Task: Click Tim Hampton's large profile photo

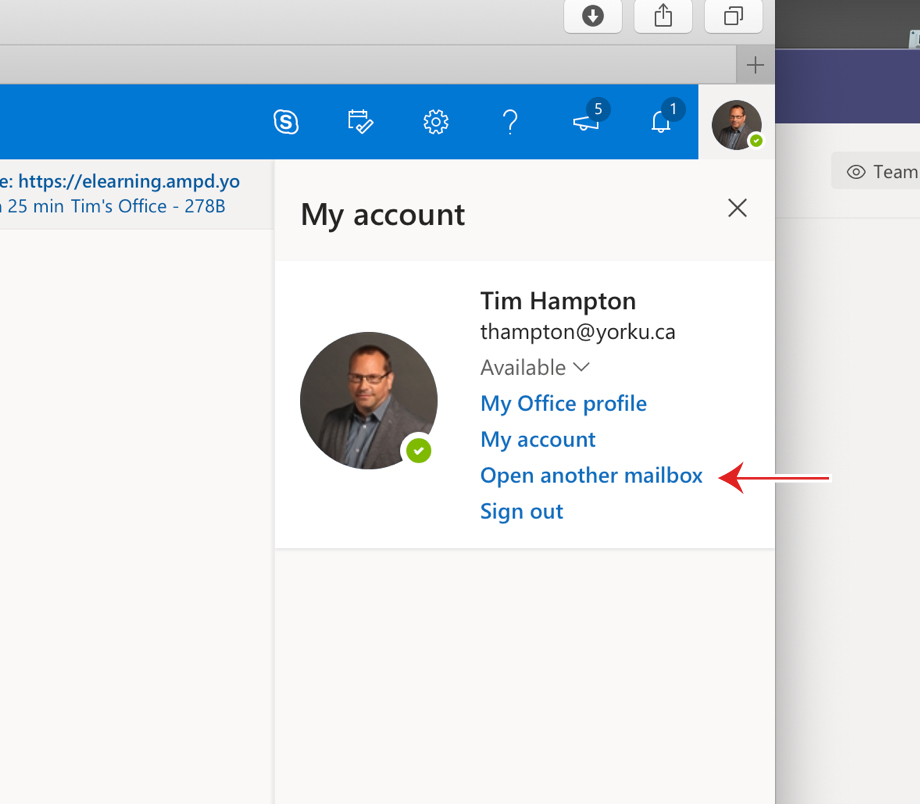Action: [368, 400]
